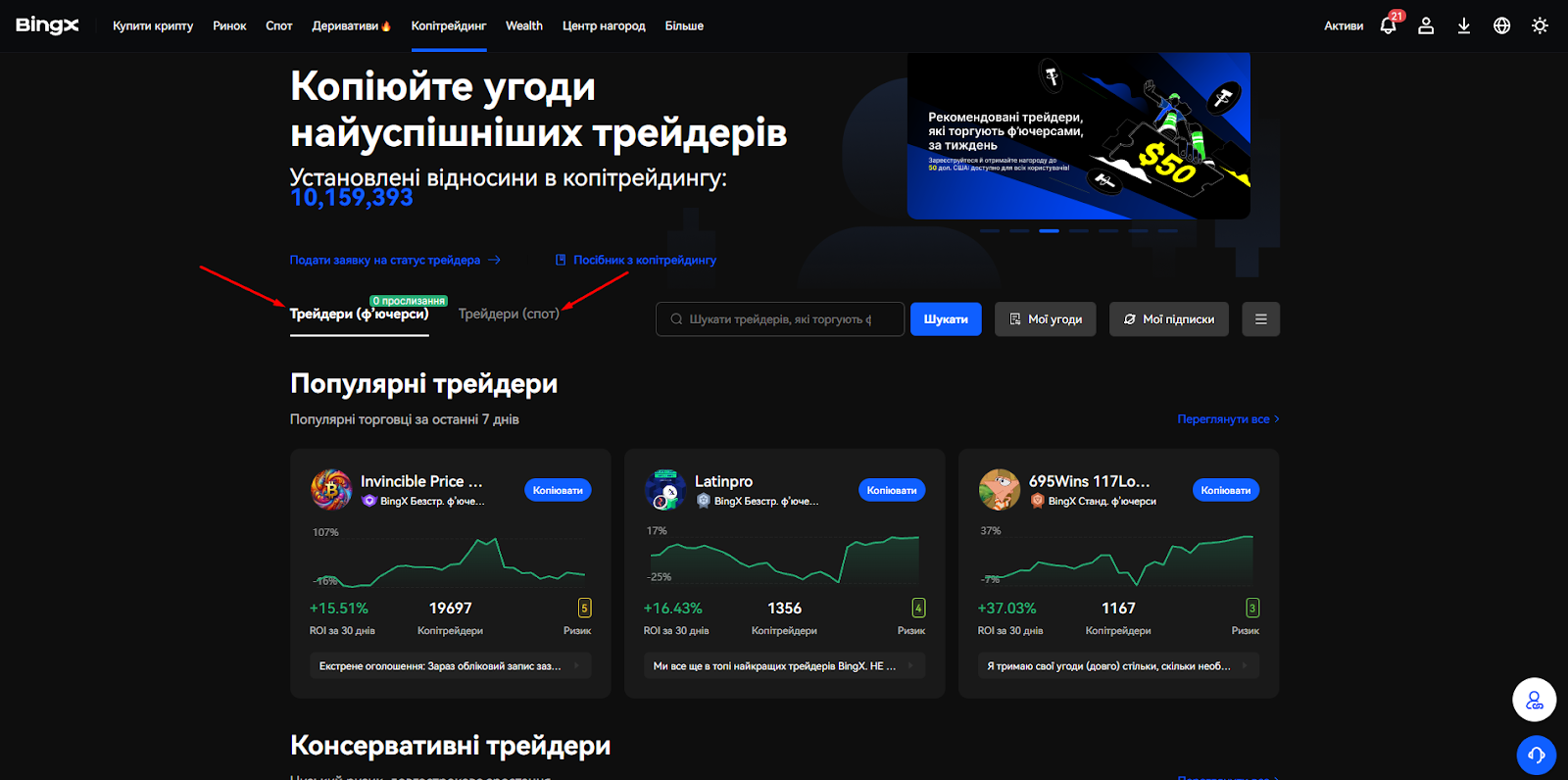Click the trader search input field
Viewport: 1568px width, 780px height.
click(x=780, y=319)
